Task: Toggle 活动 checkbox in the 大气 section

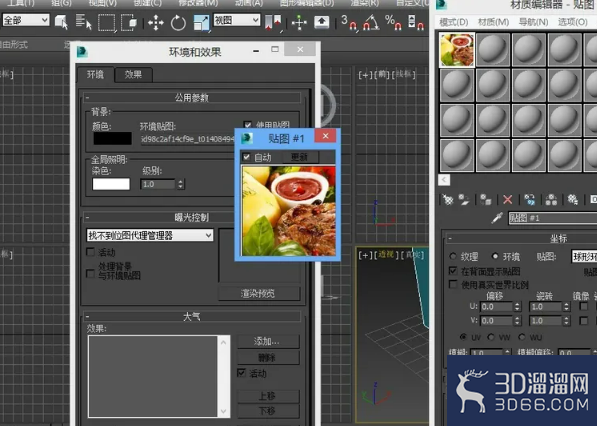Action: pos(241,373)
